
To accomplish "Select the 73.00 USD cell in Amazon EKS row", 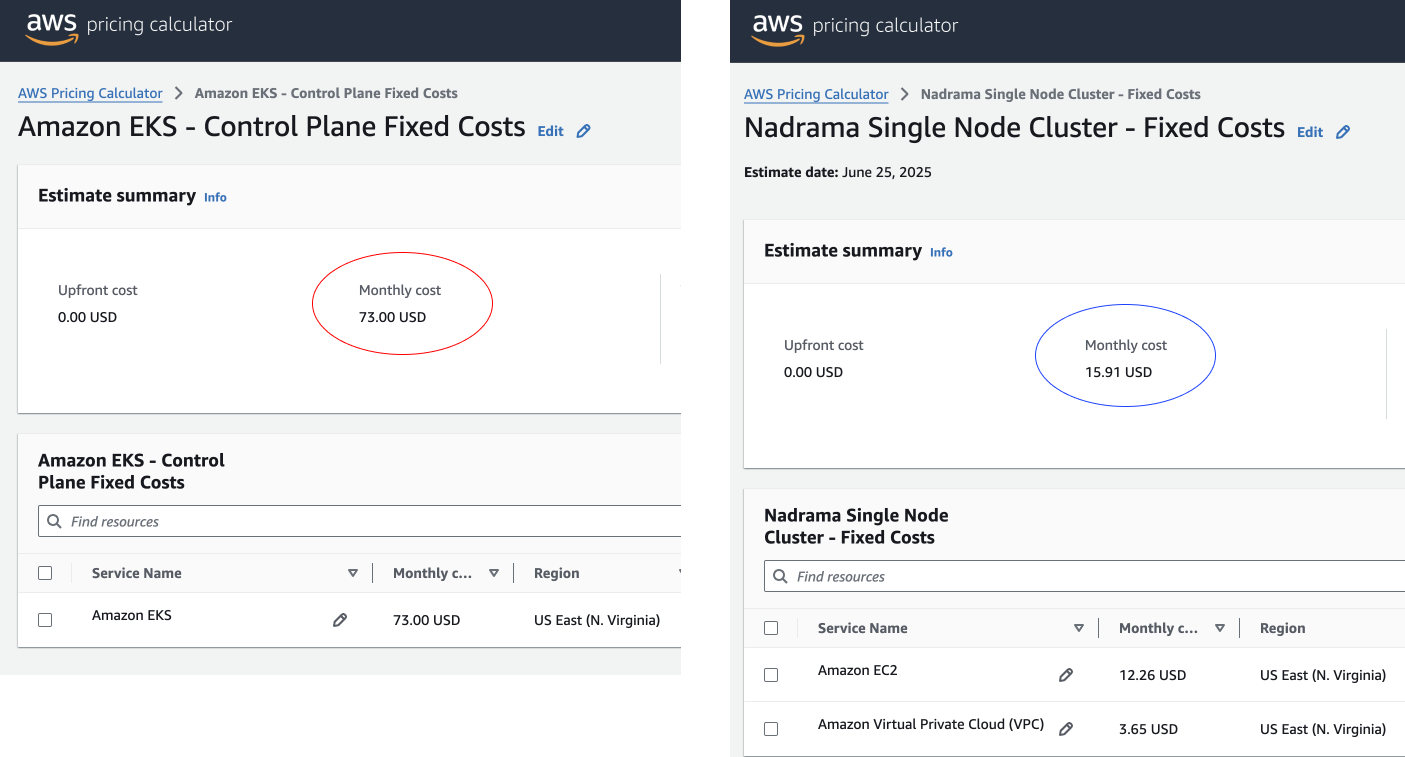I will tap(426, 620).
